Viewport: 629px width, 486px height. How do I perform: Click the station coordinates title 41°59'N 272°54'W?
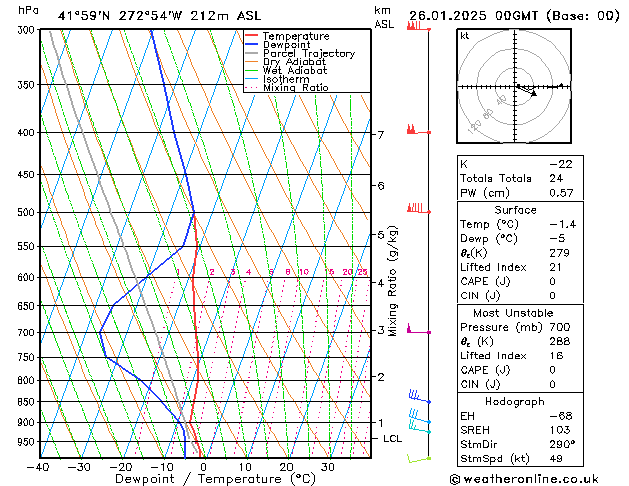point(120,16)
